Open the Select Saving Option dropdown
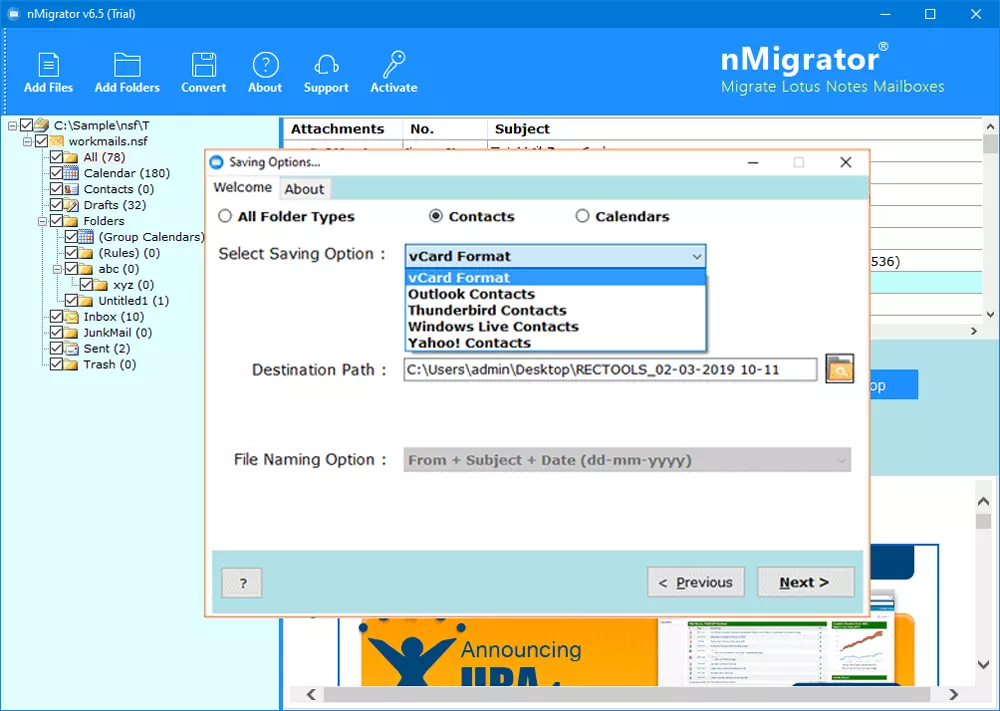Image resolution: width=1000 pixels, height=711 pixels. pos(555,256)
